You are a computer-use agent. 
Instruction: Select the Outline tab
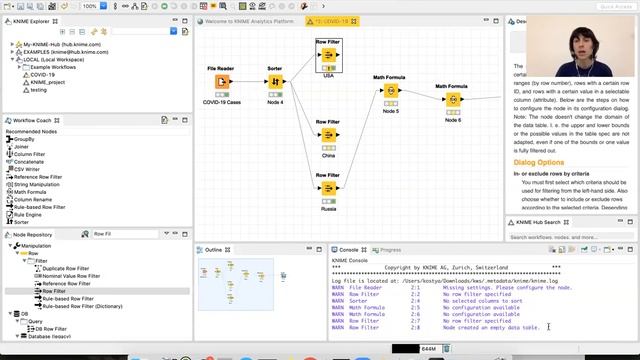point(213,250)
